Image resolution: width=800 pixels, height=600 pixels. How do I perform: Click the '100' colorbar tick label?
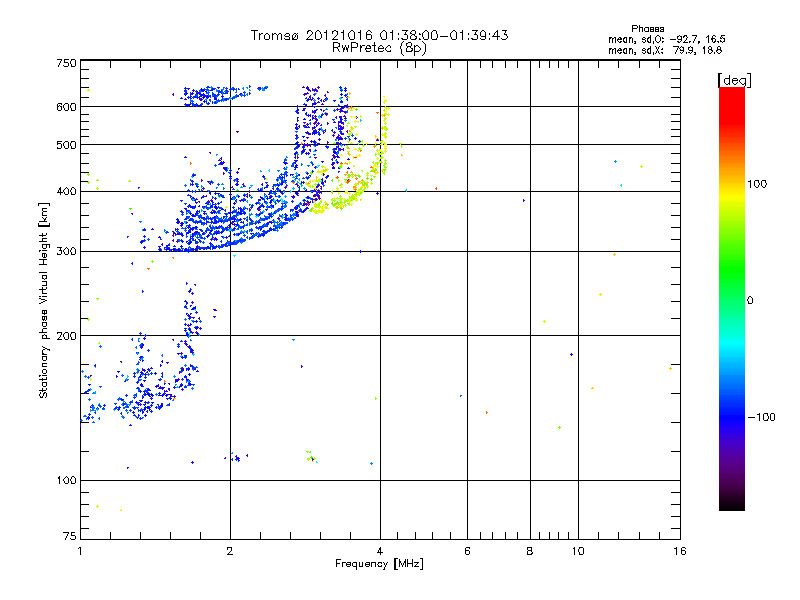[x=757, y=184]
